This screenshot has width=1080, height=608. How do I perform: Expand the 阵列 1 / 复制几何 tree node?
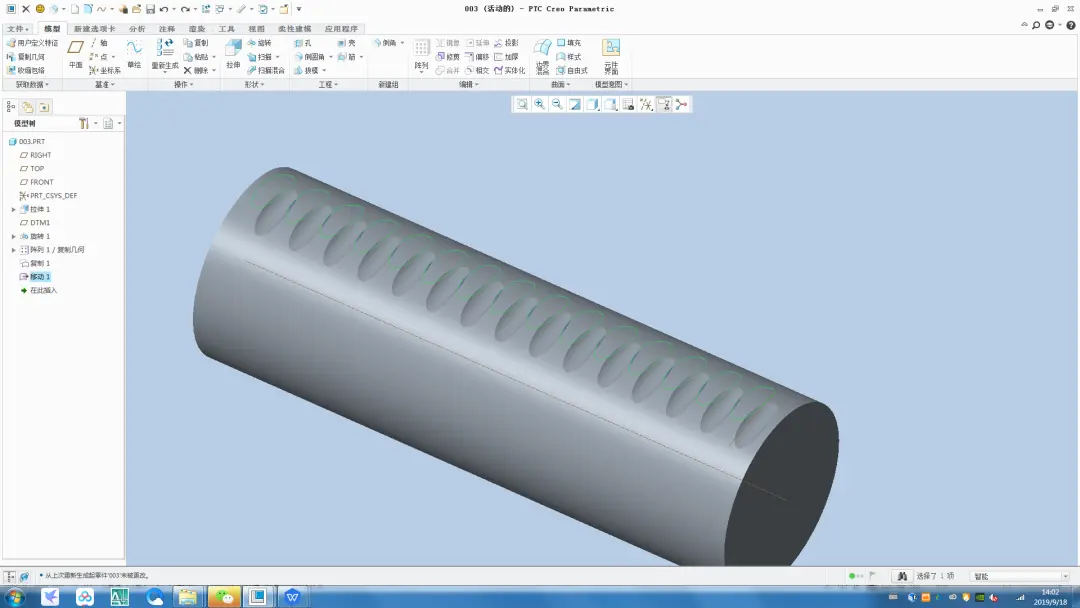point(13,250)
